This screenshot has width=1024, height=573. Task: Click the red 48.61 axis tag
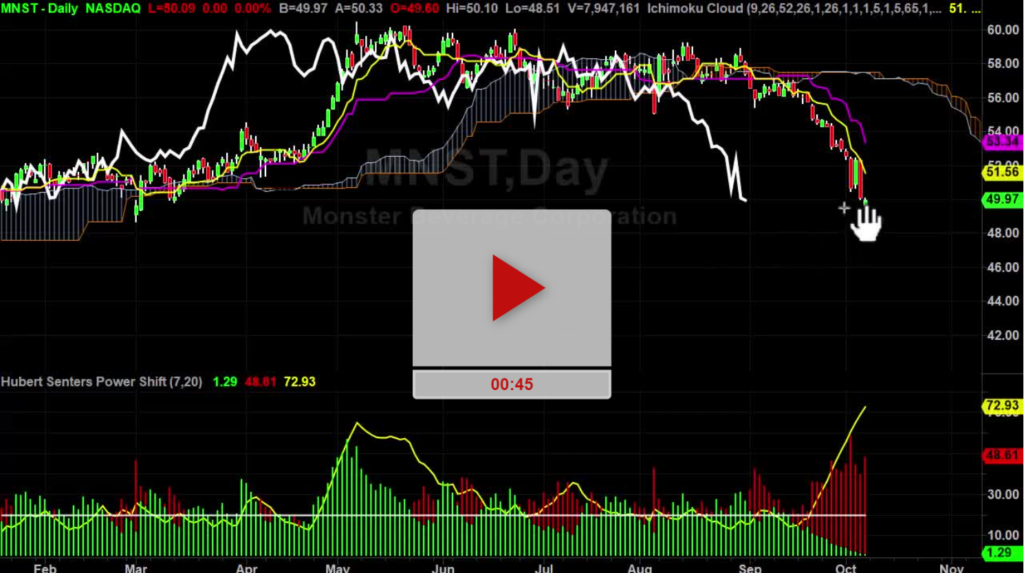[1000, 453]
